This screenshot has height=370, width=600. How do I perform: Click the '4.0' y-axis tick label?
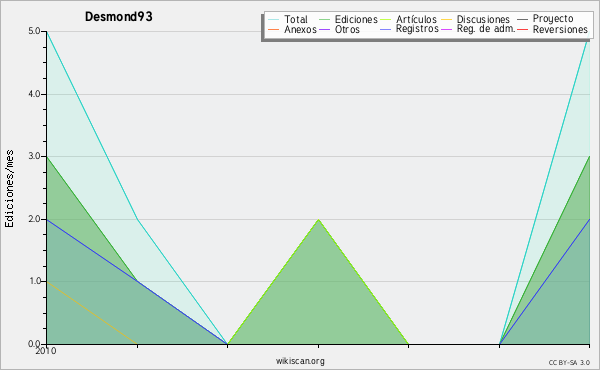click(x=34, y=94)
